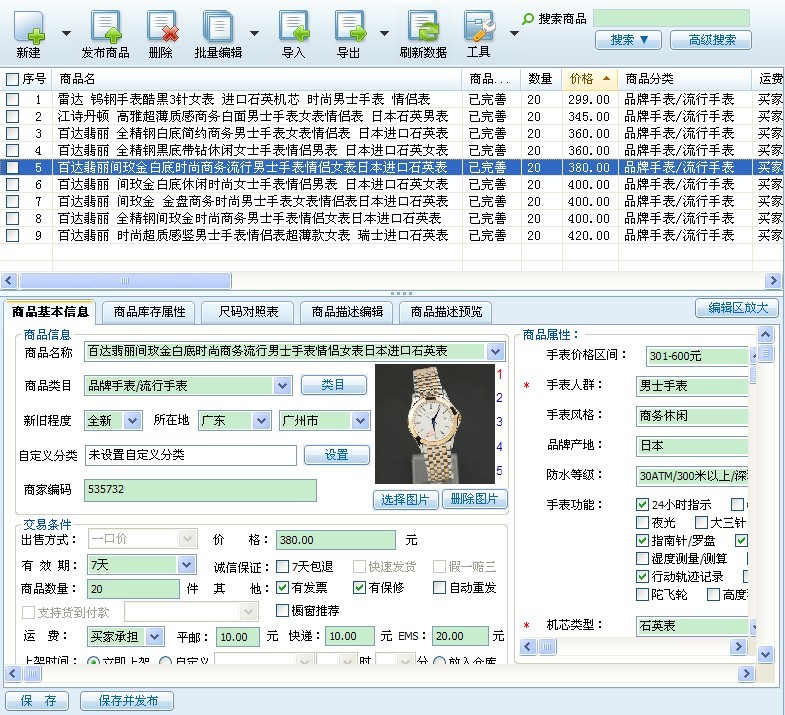Switch to the 商品库存属性 tab
This screenshot has width=785, height=715.
pyautogui.click(x=149, y=312)
